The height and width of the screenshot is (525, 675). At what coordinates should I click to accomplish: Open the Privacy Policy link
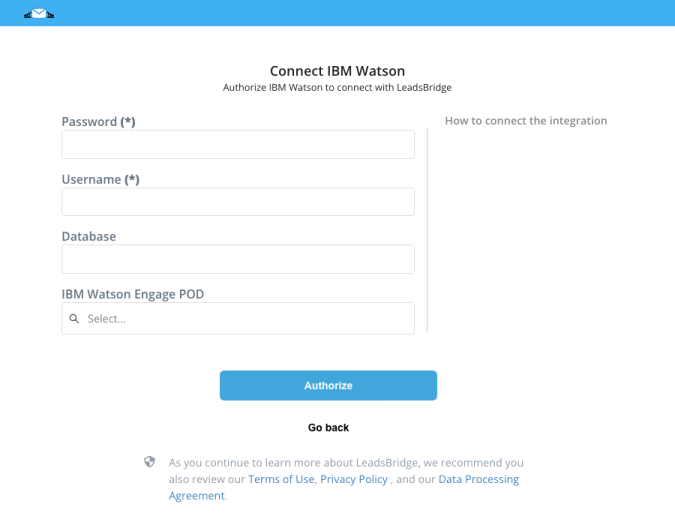tap(354, 479)
